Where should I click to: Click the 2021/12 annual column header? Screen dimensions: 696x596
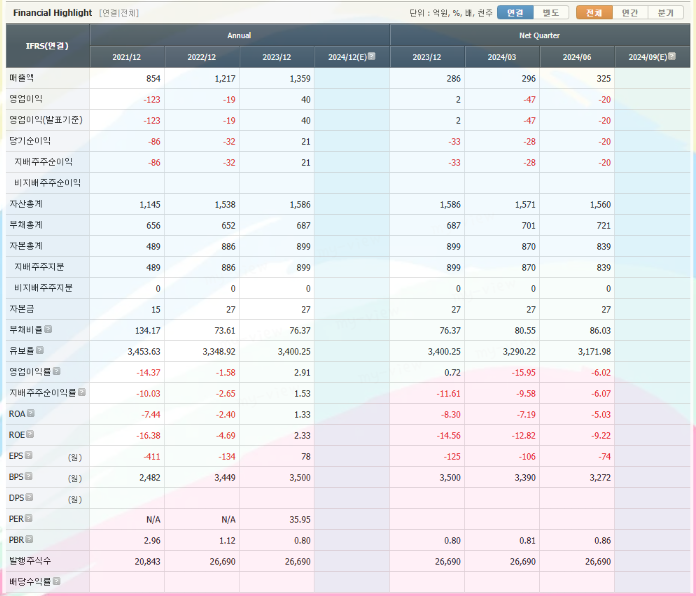click(x=127, y=57)
